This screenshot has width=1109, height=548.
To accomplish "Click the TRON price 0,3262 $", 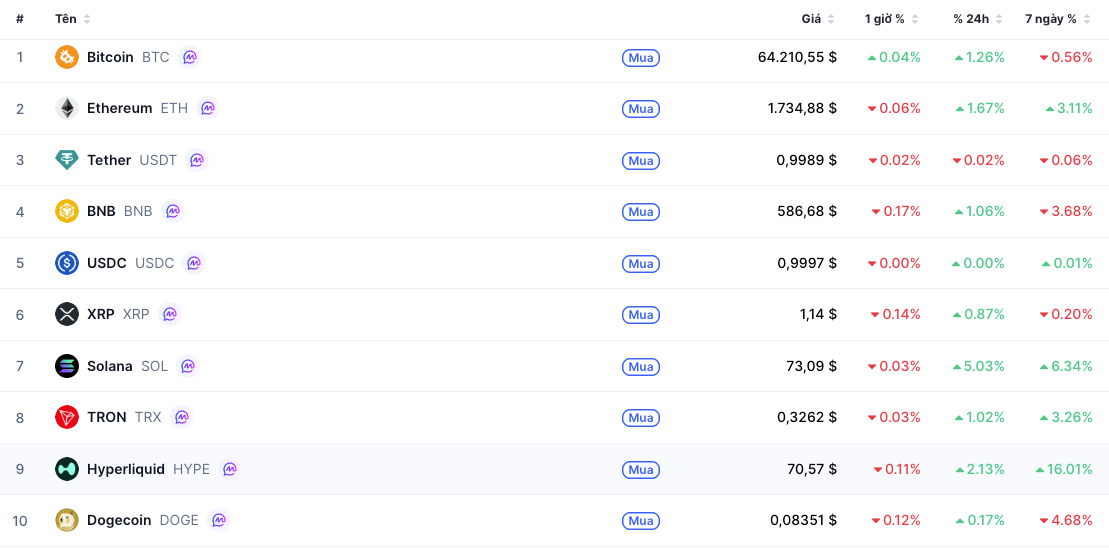I will coord(807,417).
